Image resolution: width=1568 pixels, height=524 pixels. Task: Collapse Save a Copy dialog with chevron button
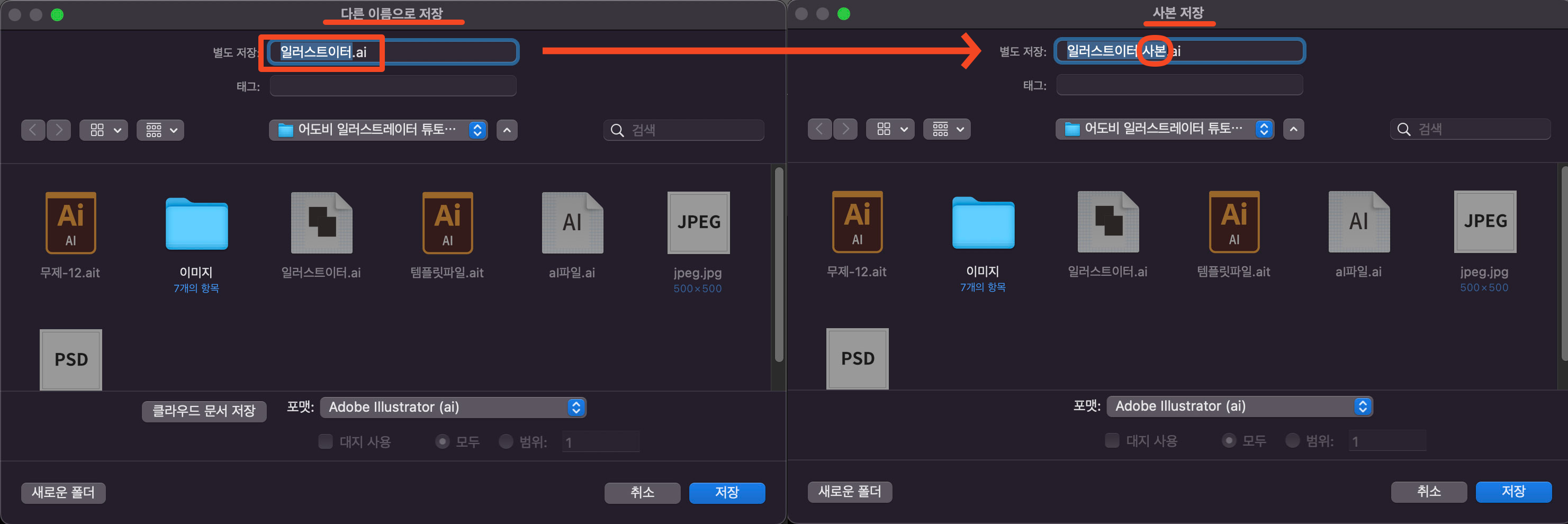coord(1293,129)
